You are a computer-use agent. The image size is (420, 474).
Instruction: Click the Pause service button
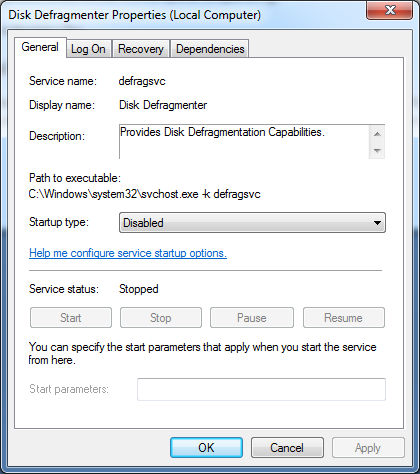tap(252, 318)
